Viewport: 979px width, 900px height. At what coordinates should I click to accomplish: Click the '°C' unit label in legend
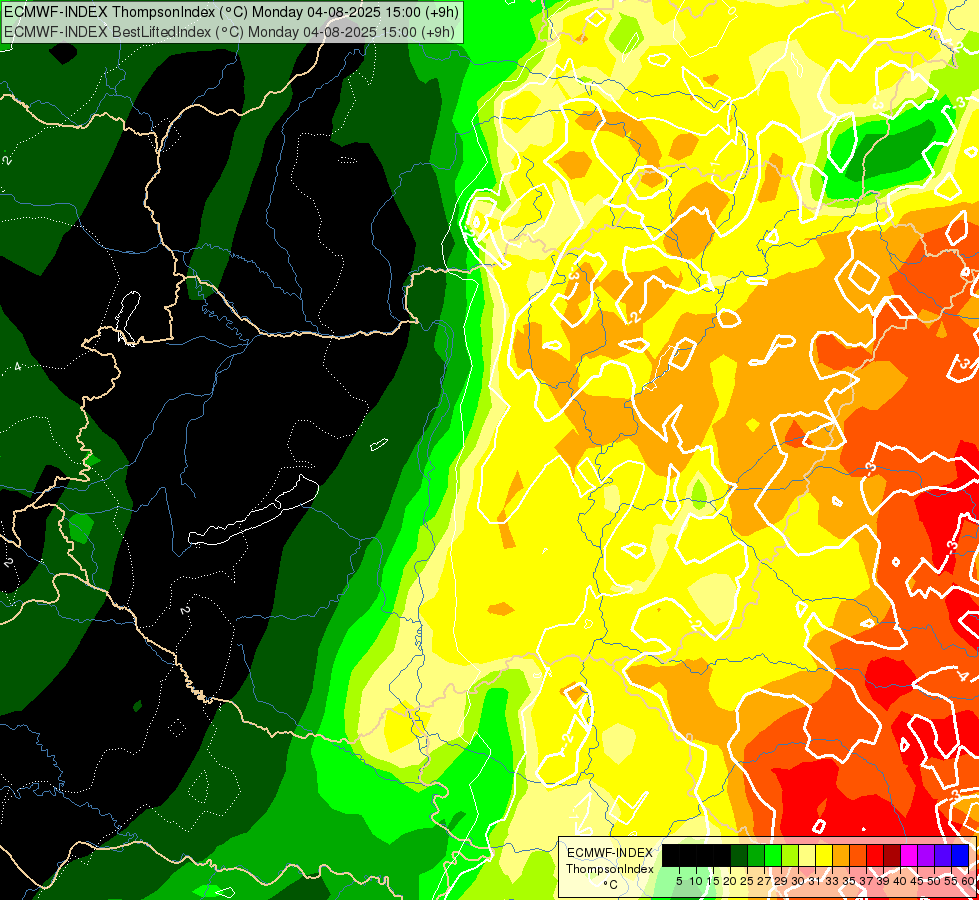point(611,884)
